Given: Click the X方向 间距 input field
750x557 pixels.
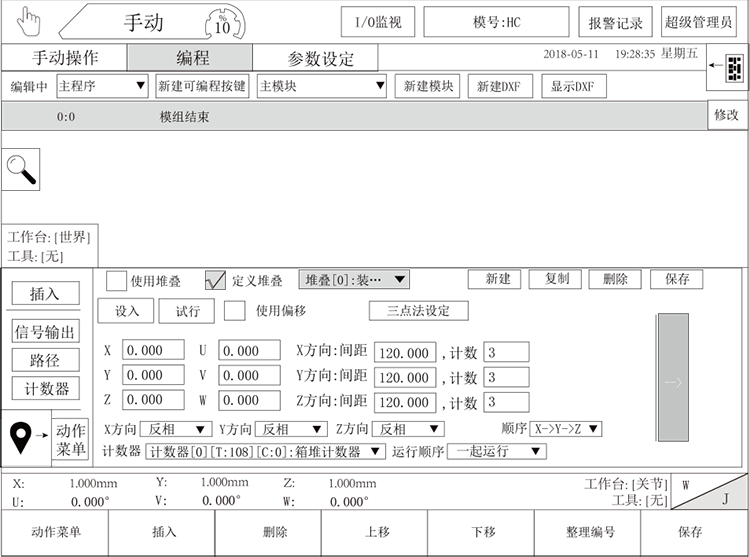Looking at the screenshot, I should coord(405,352).
